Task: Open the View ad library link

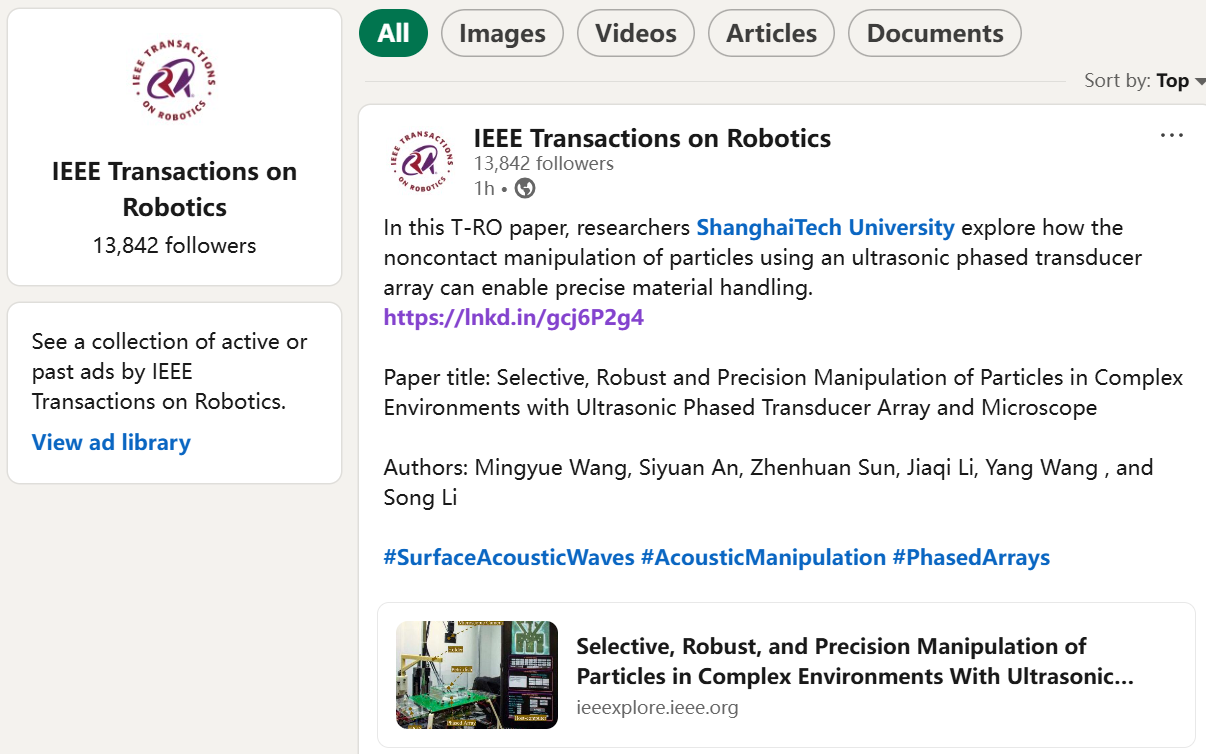Action: (x=111, y=442)
